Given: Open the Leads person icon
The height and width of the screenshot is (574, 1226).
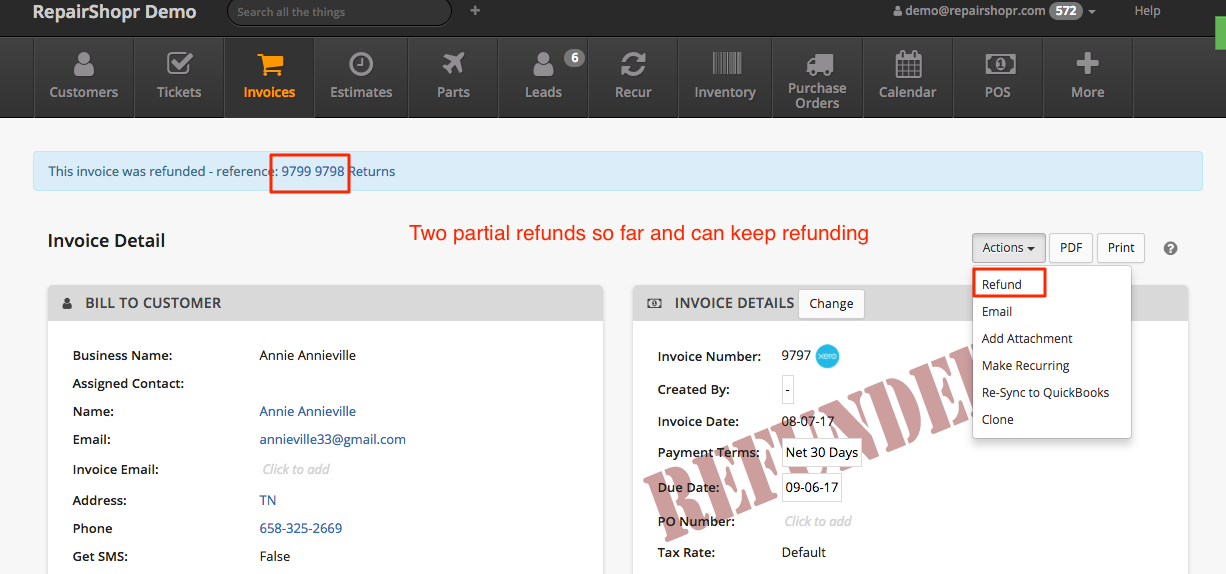Looking at the screenshot, I should 543,65.
